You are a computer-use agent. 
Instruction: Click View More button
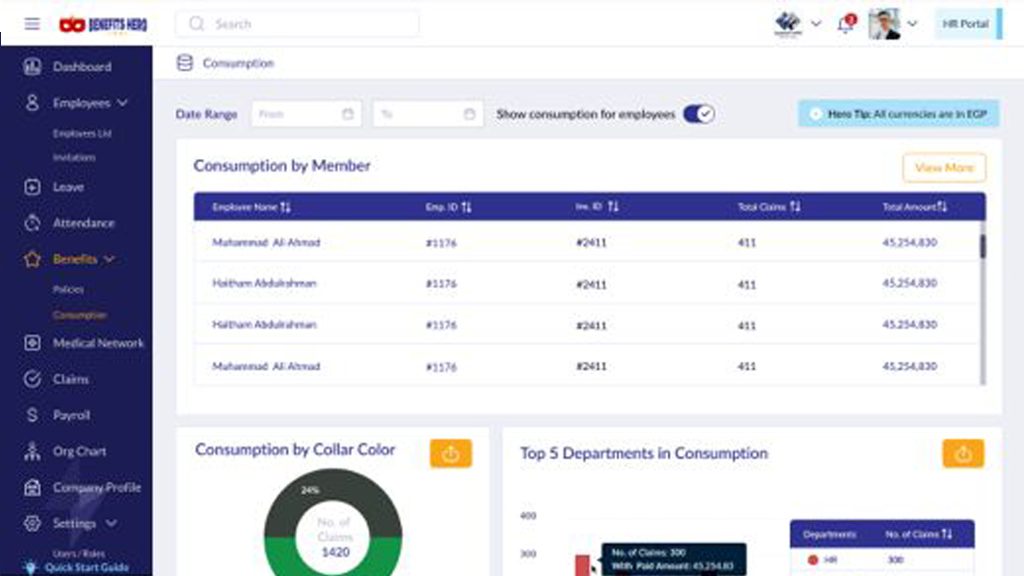[944, 168]
